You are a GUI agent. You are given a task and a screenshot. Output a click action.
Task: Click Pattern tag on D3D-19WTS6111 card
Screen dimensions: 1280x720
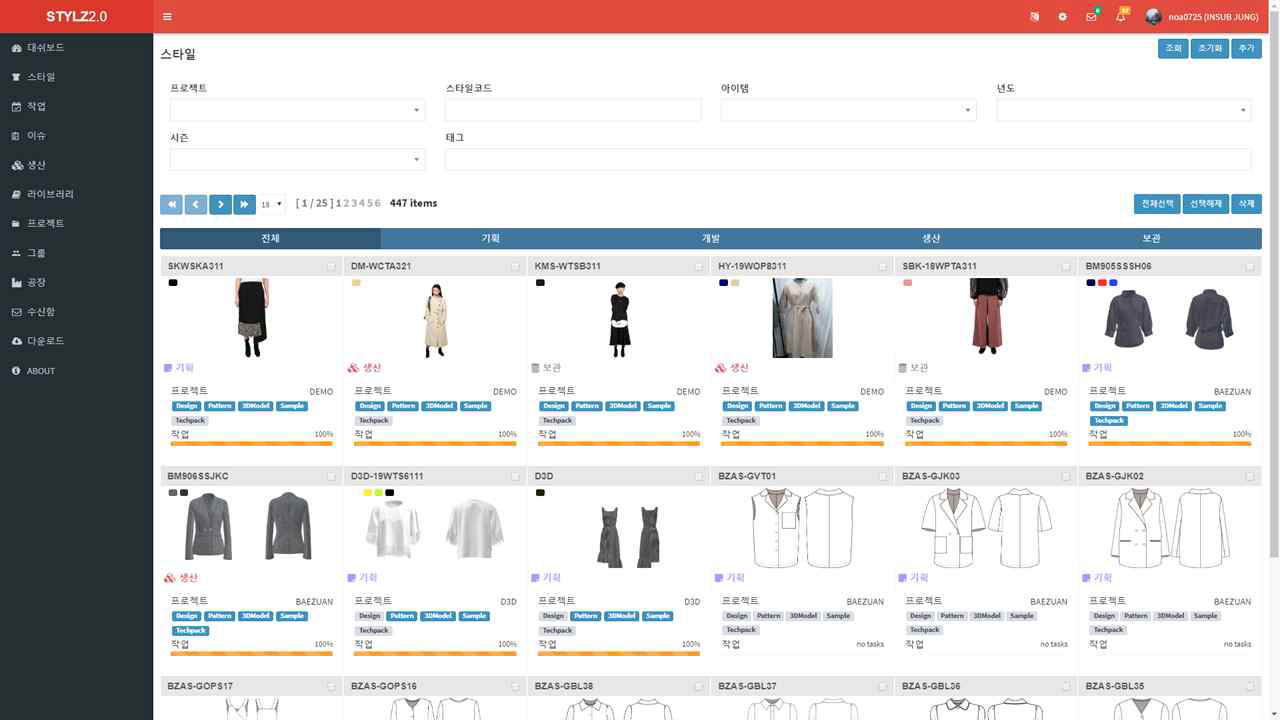(x=402, y=616)
